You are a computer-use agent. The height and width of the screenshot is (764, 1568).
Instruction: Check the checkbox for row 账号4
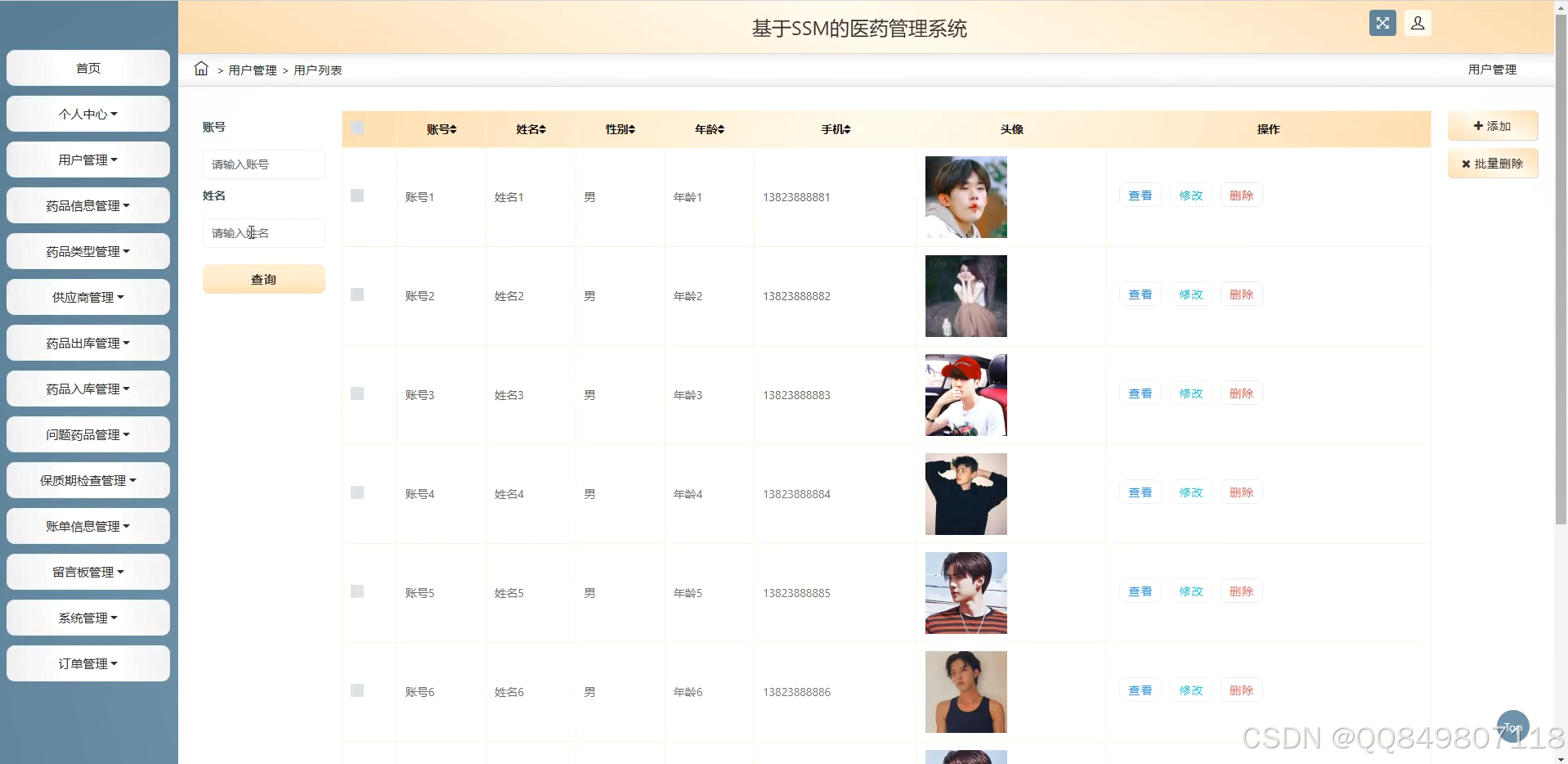coord(357,492)
